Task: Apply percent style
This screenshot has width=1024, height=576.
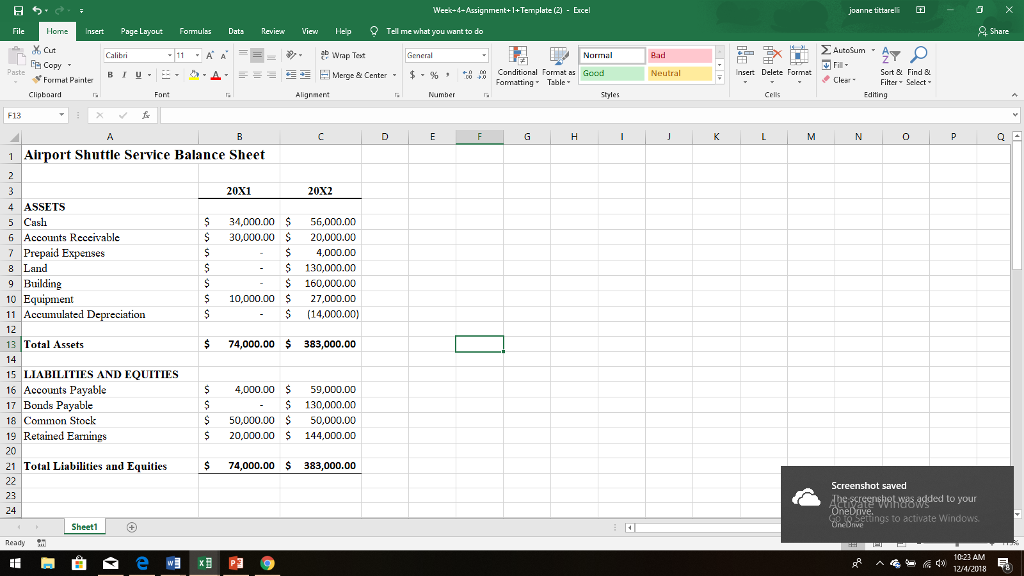Action: point(434,75)
